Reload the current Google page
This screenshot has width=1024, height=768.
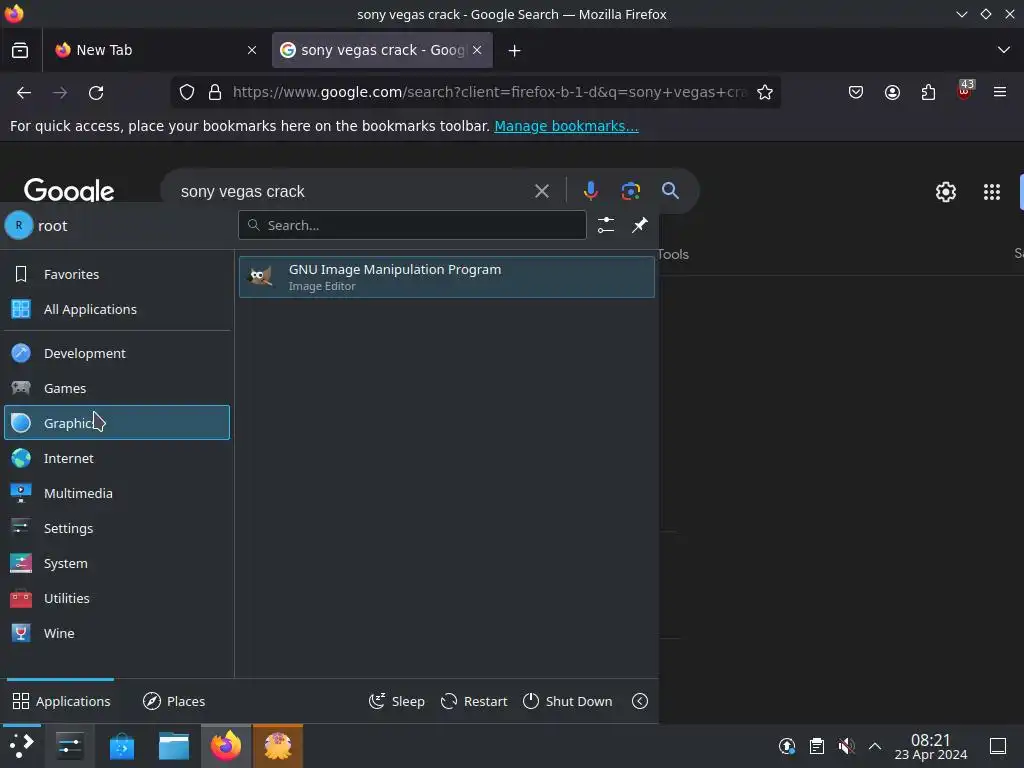click(x=96, y=93)
